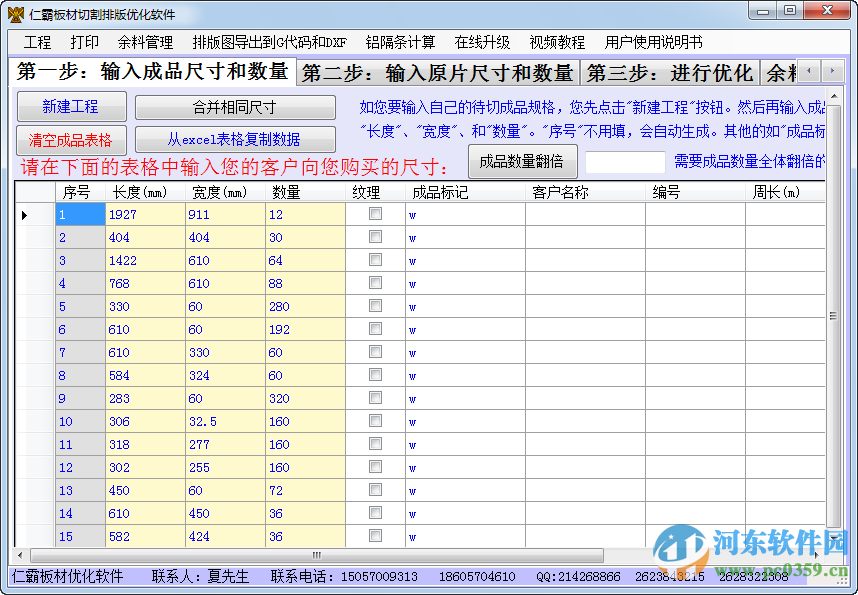The width and height of the screenshot is (858, 595).
Task: Open the 工程 menu
Action: [x=37, y=43]
